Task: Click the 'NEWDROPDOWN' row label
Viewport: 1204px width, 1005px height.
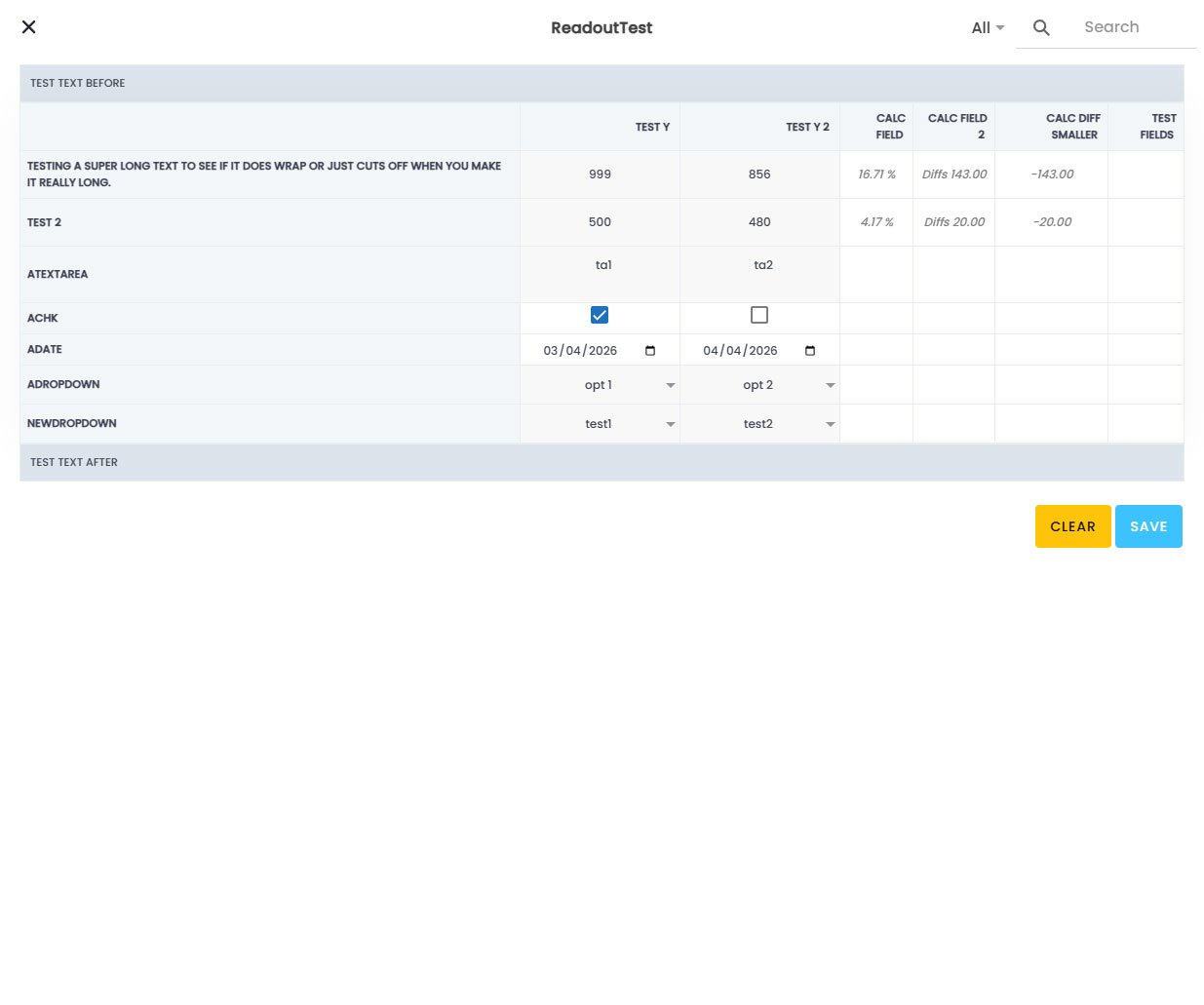Action: tap(72, 423)
